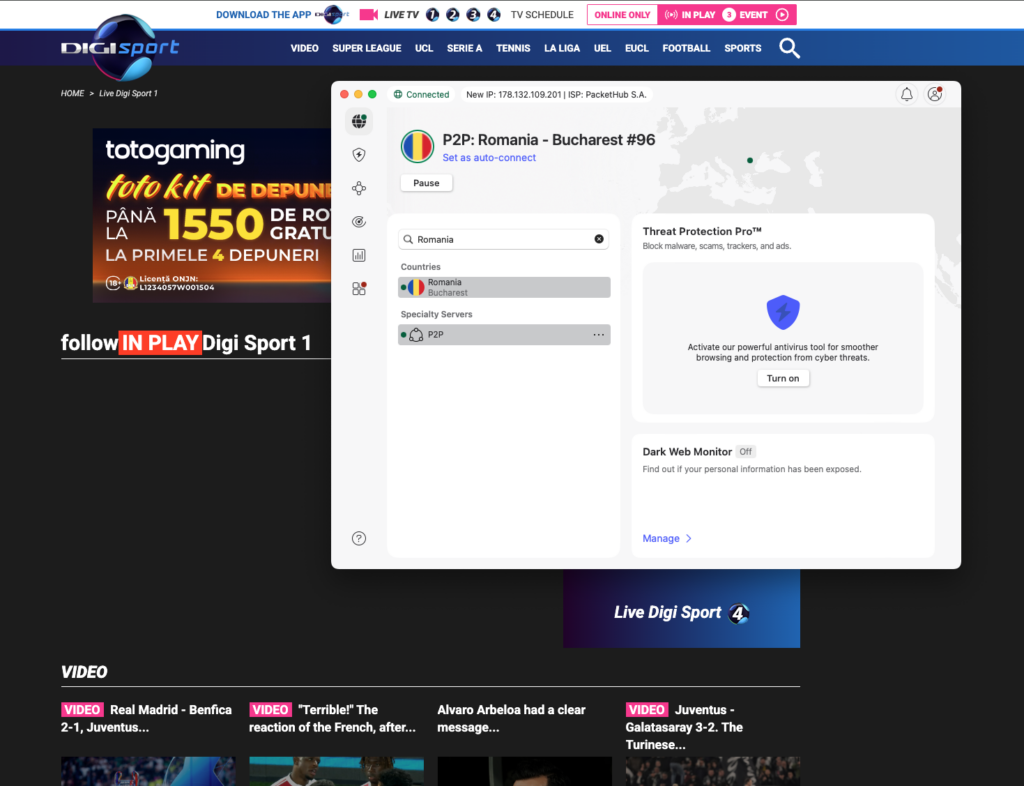Open La Liga menu item
Image resolution: width=1024 pixels, height=786 pixels.
point(562,48)
